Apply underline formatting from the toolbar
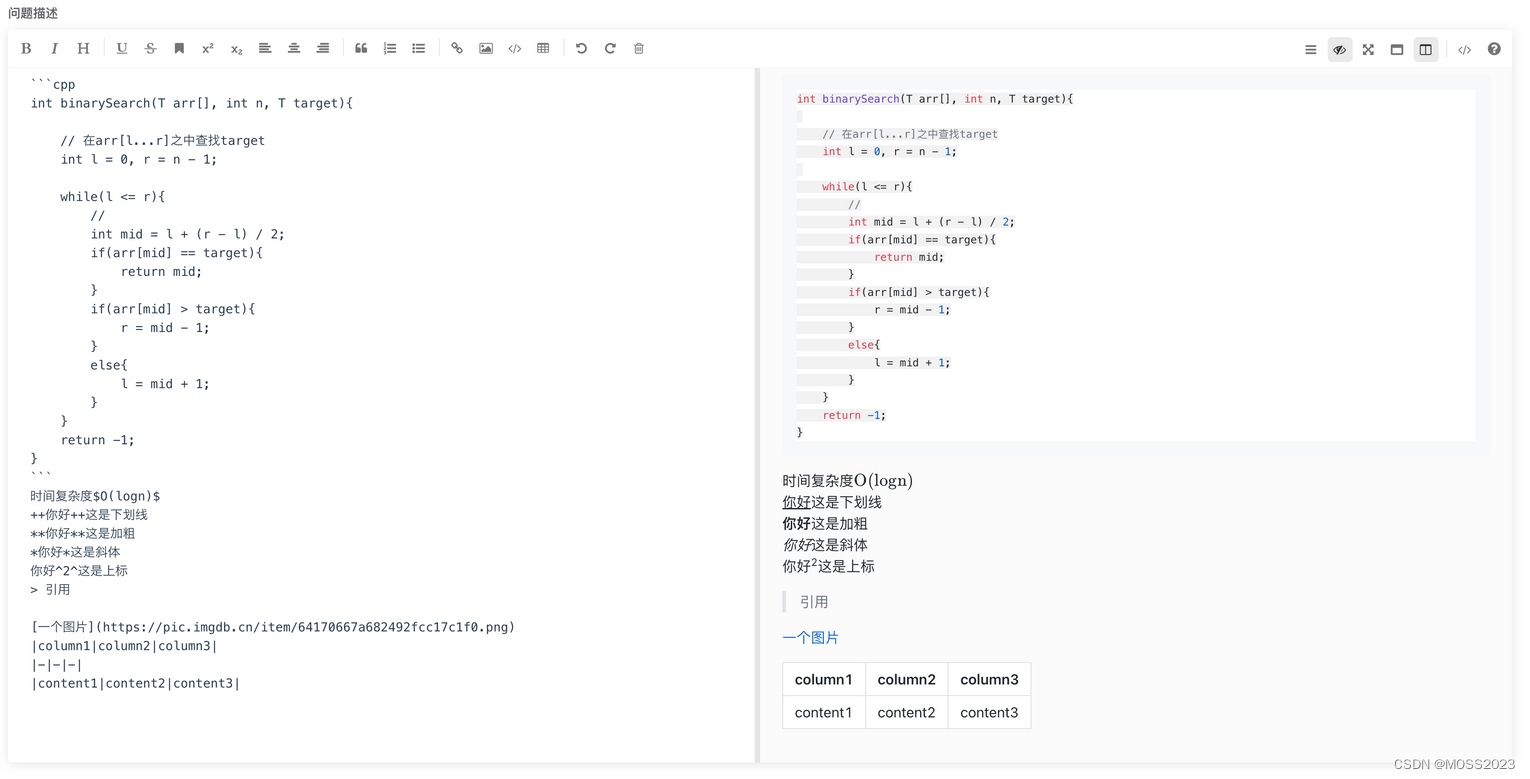 (122, 48)
